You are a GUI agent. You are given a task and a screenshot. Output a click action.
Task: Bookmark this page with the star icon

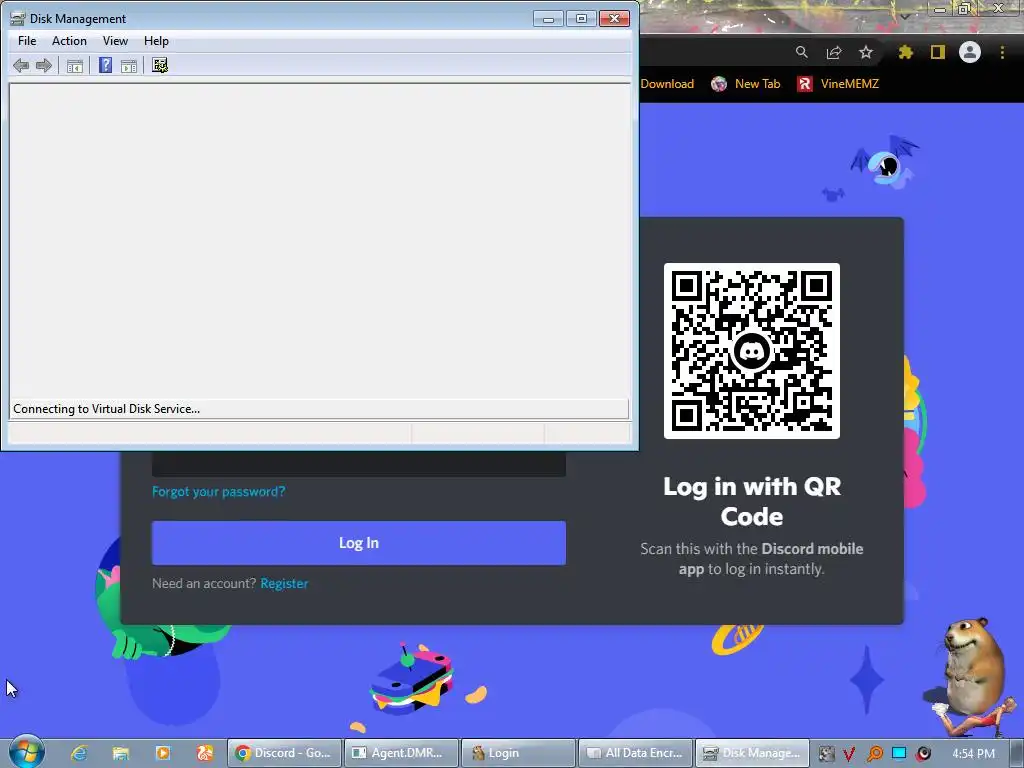pos(865,52)
